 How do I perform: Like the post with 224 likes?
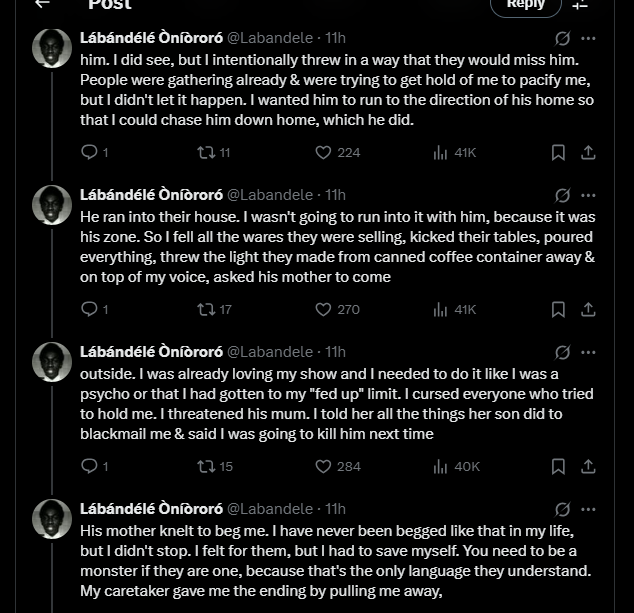click(x=323, y=153)
